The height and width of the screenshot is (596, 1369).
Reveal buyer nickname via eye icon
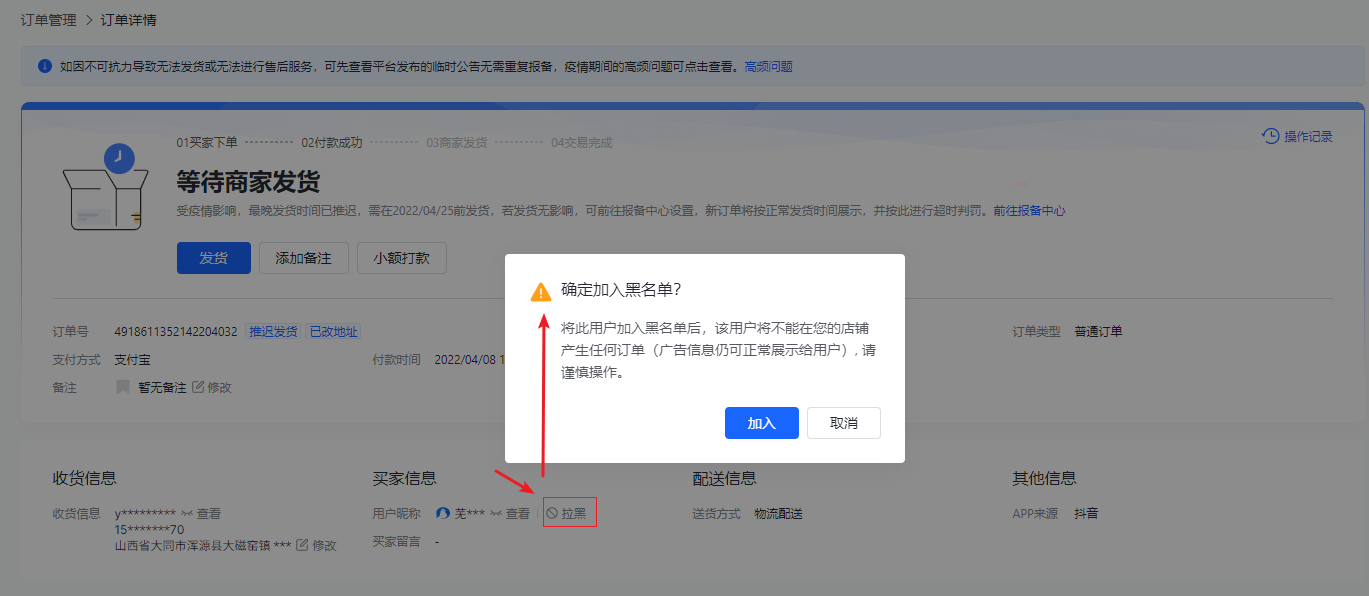coord(495,514)
